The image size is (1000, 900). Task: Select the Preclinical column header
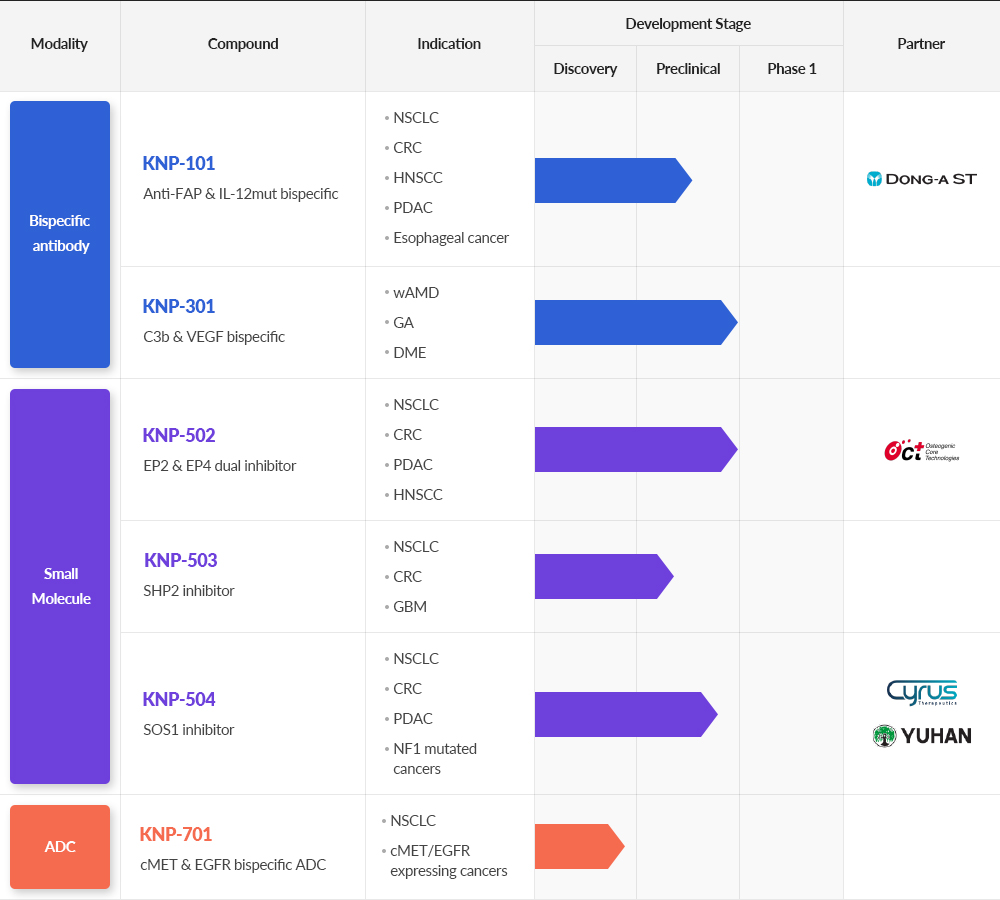click(x=688, y=69)
